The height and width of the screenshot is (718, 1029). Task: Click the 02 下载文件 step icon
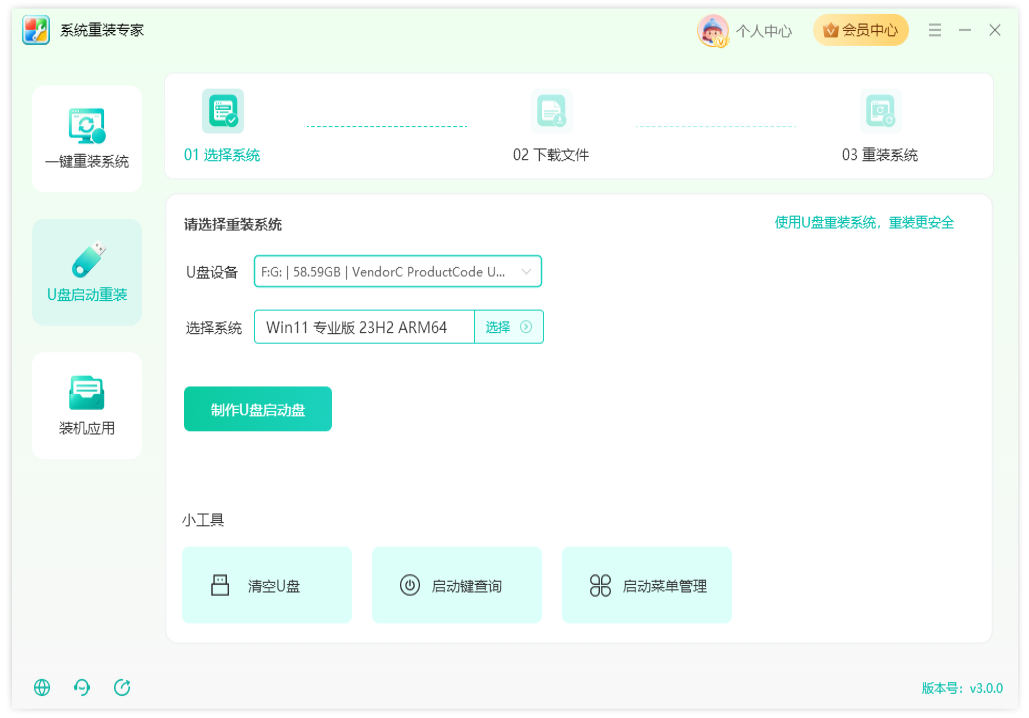point(551,111)
